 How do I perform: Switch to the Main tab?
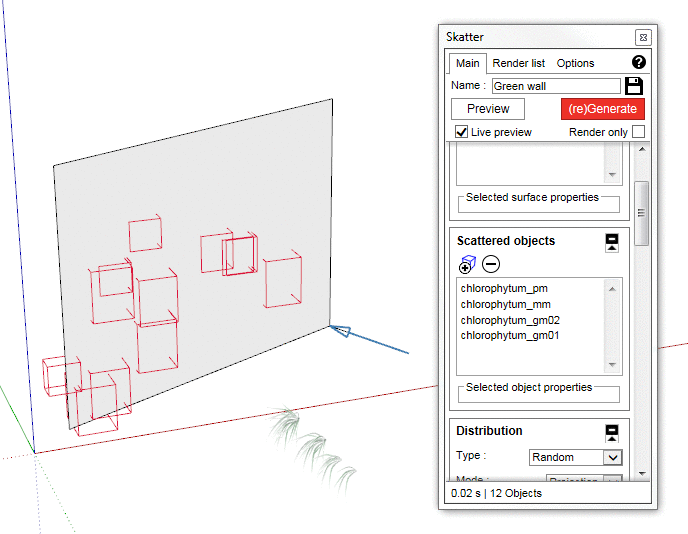pyautogui.click(x=467, y=63)
